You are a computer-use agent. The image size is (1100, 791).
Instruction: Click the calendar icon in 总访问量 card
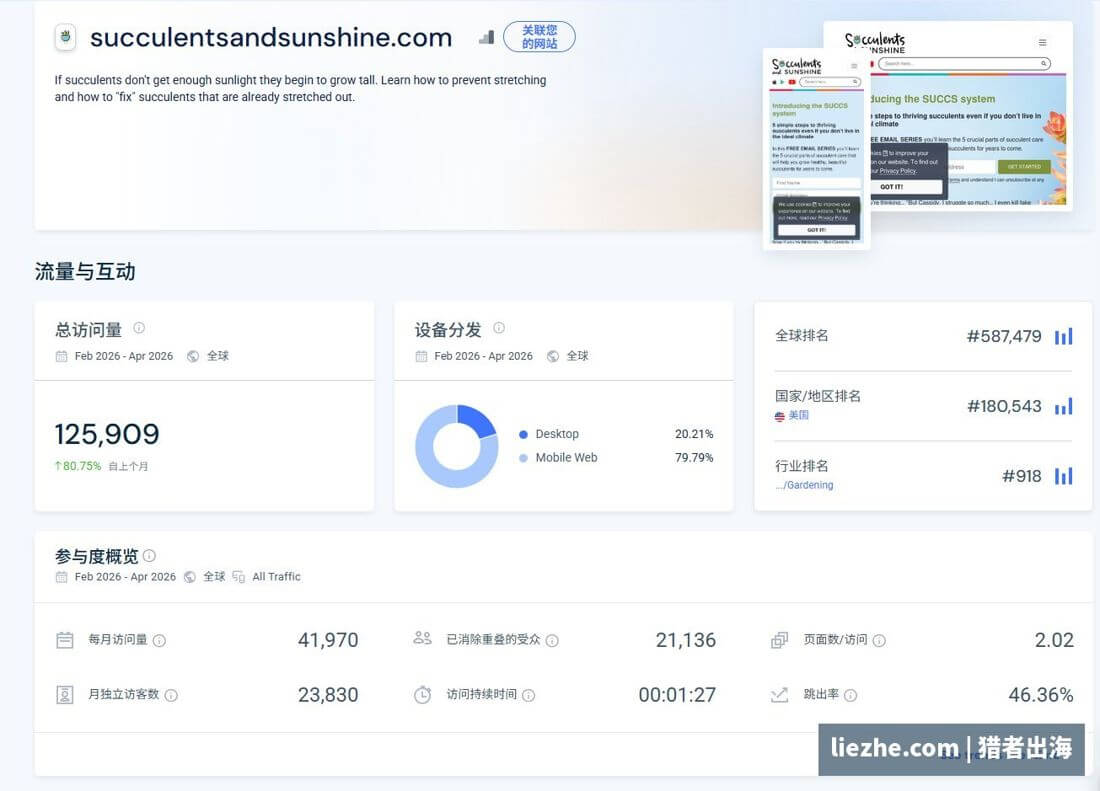(x=62, y=356)
